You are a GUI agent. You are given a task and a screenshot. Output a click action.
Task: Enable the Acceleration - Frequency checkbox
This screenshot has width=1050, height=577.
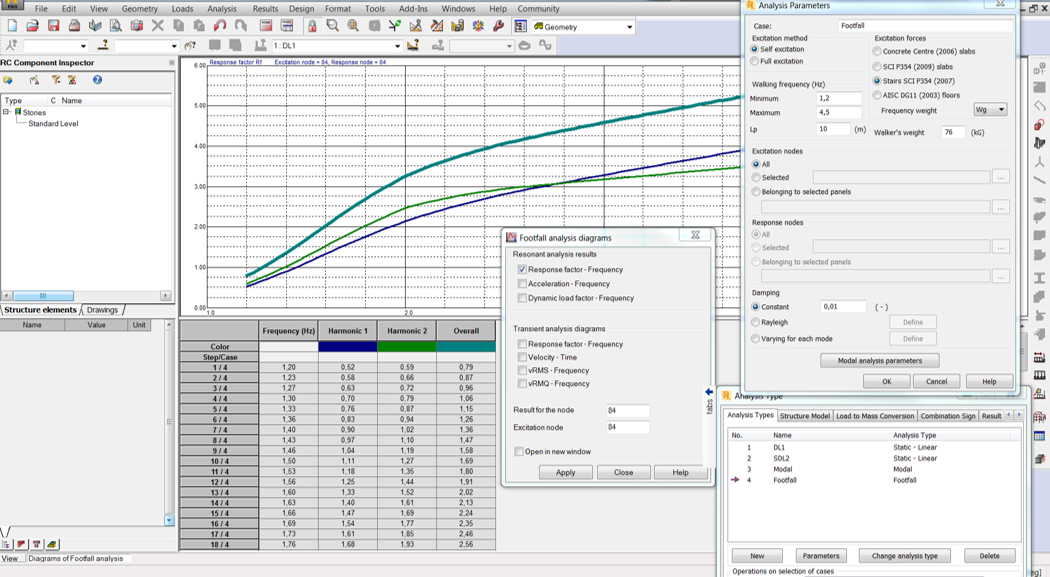[522, 284]
